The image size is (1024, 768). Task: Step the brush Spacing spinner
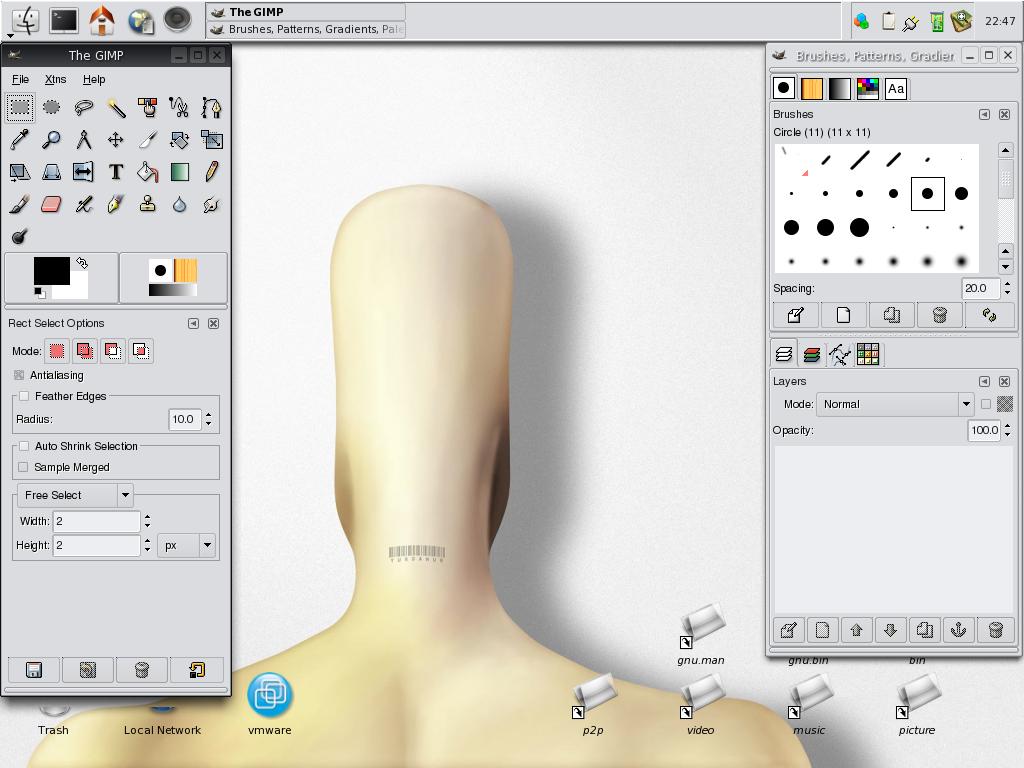(1008, 288)
